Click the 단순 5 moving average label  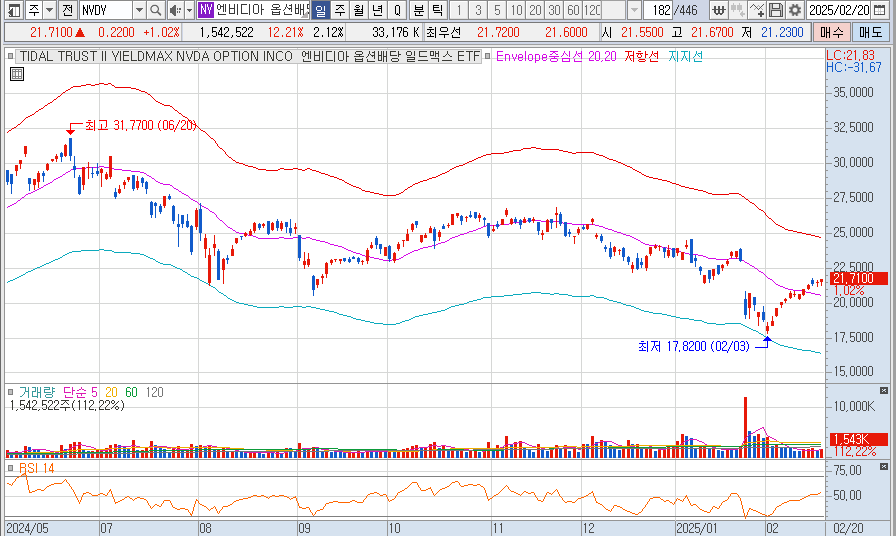(80, 392)
